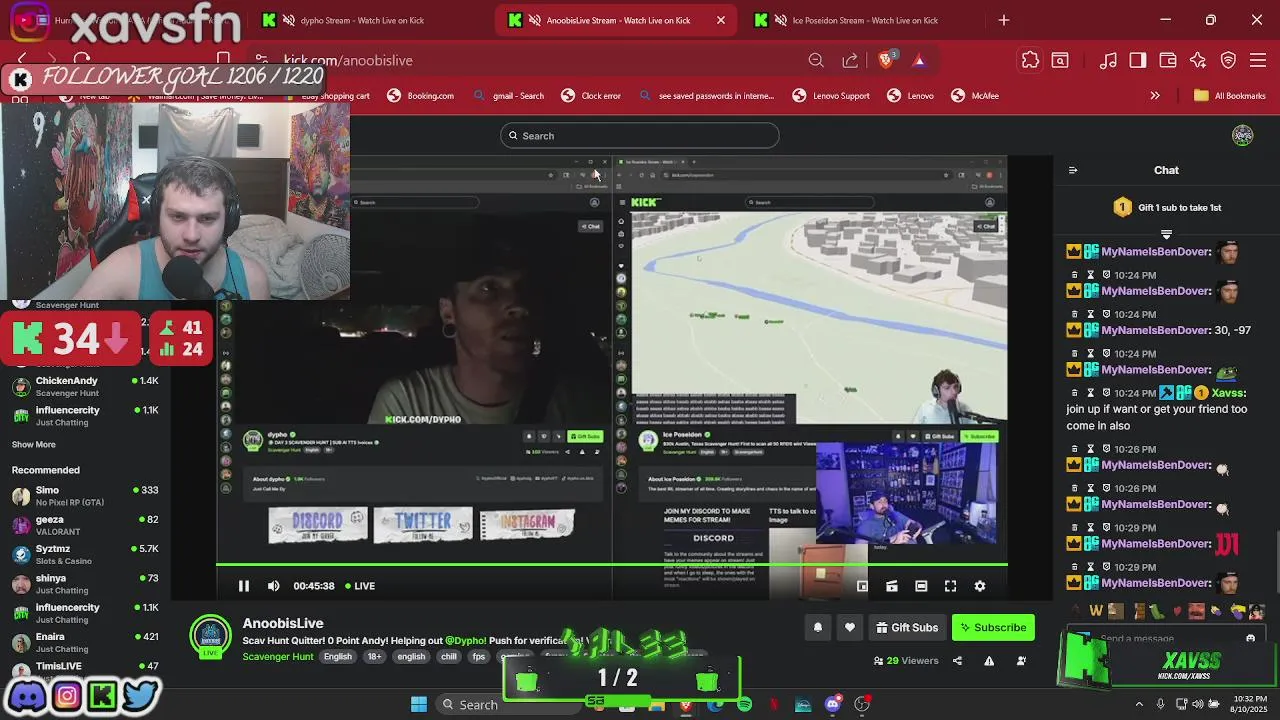Toggle the browser sidebar panel
This screenshot has width=1280, height=720.
tap(1138, 61)
